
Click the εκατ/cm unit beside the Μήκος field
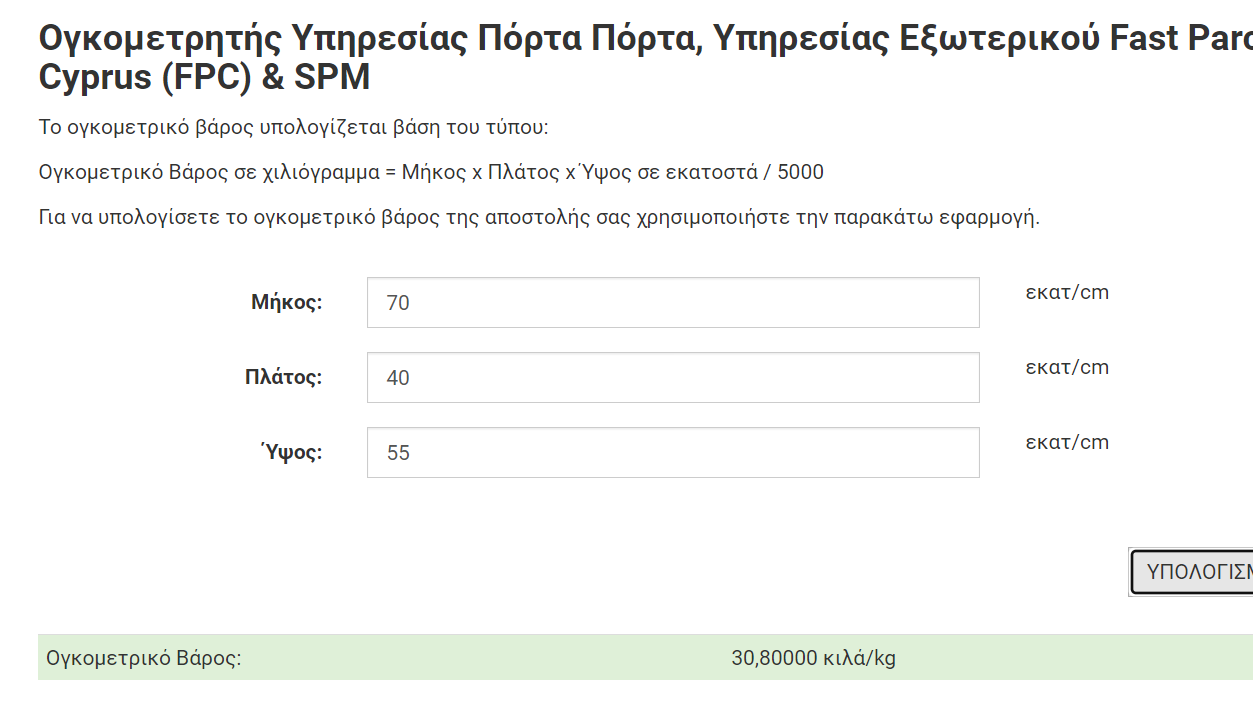pyautogui.click(x=1067, y=293)
